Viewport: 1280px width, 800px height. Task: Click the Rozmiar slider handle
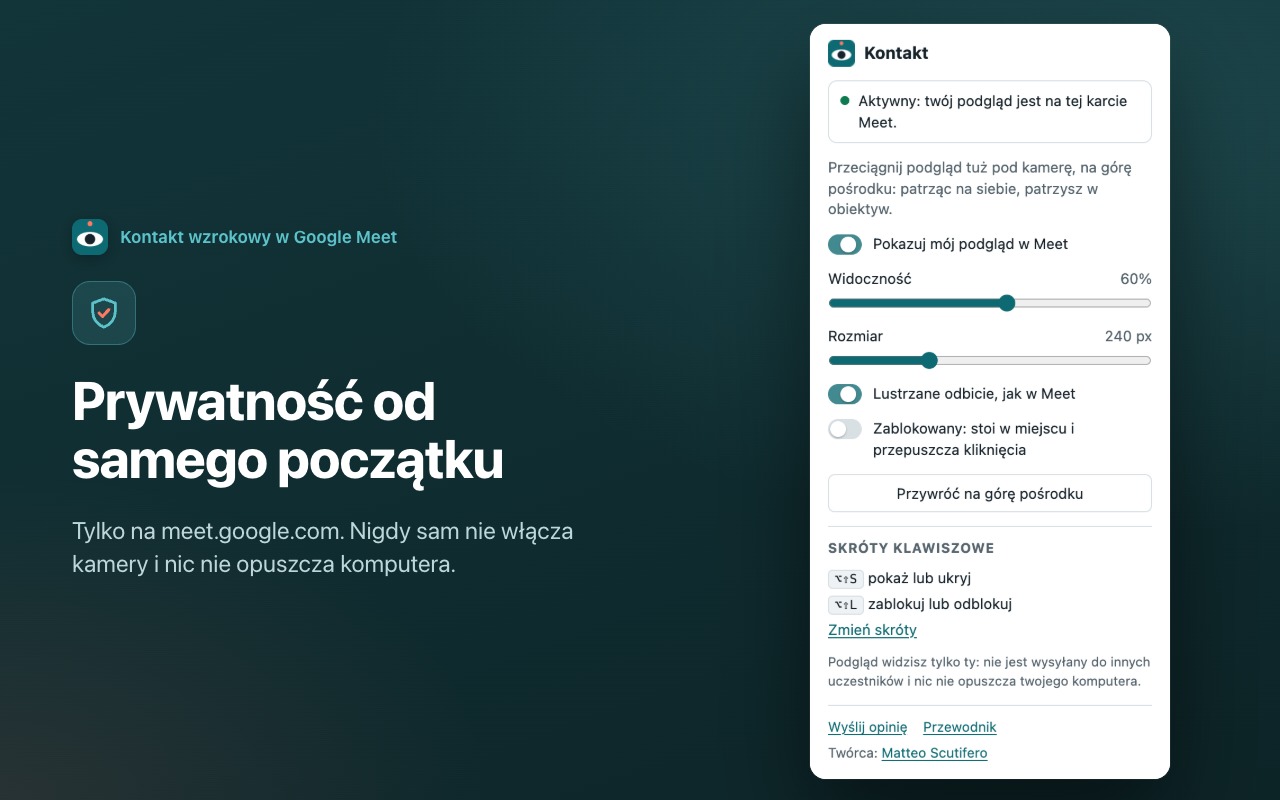[x=929, y=360]
